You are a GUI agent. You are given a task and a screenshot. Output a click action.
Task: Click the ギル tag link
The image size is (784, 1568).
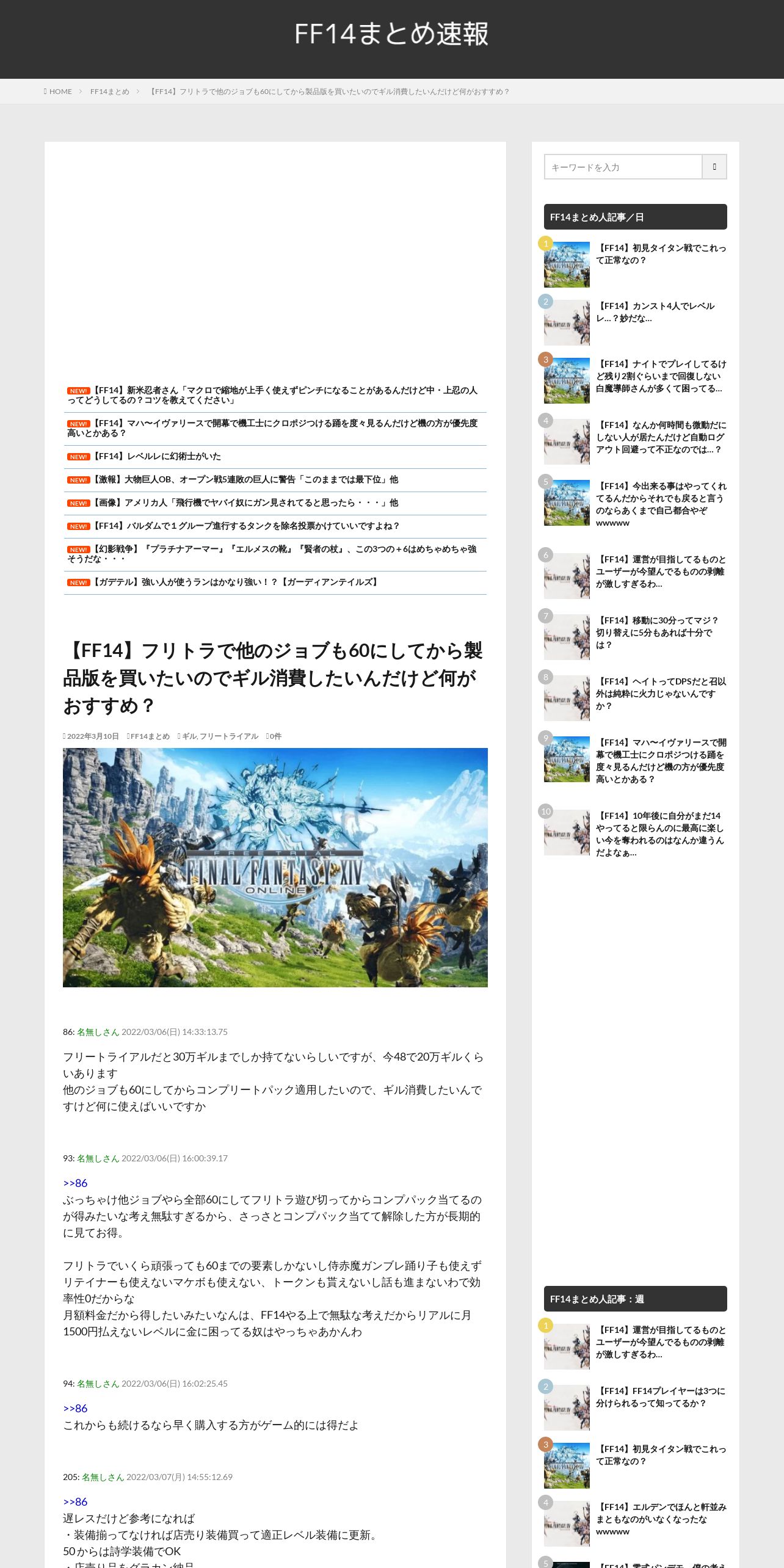point(189,736)
